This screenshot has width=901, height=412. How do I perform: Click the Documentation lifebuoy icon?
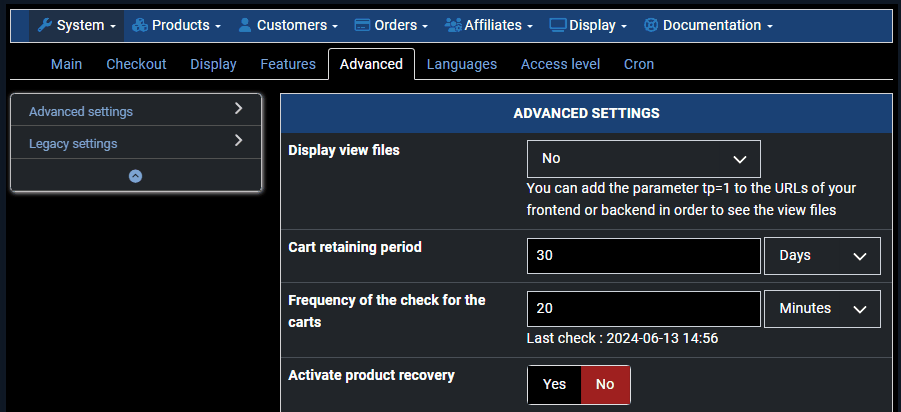click(650, 25)
